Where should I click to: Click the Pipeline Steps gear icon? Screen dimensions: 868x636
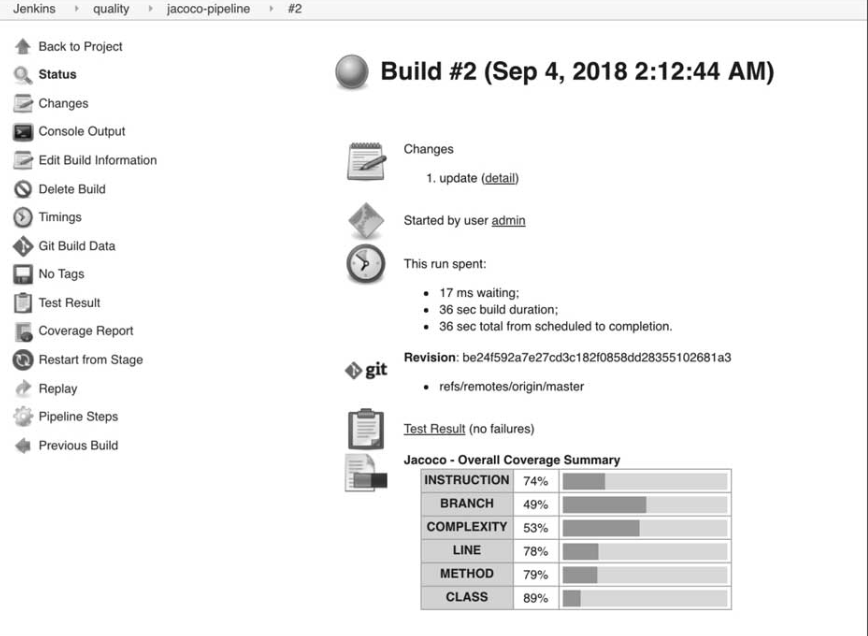22,417
